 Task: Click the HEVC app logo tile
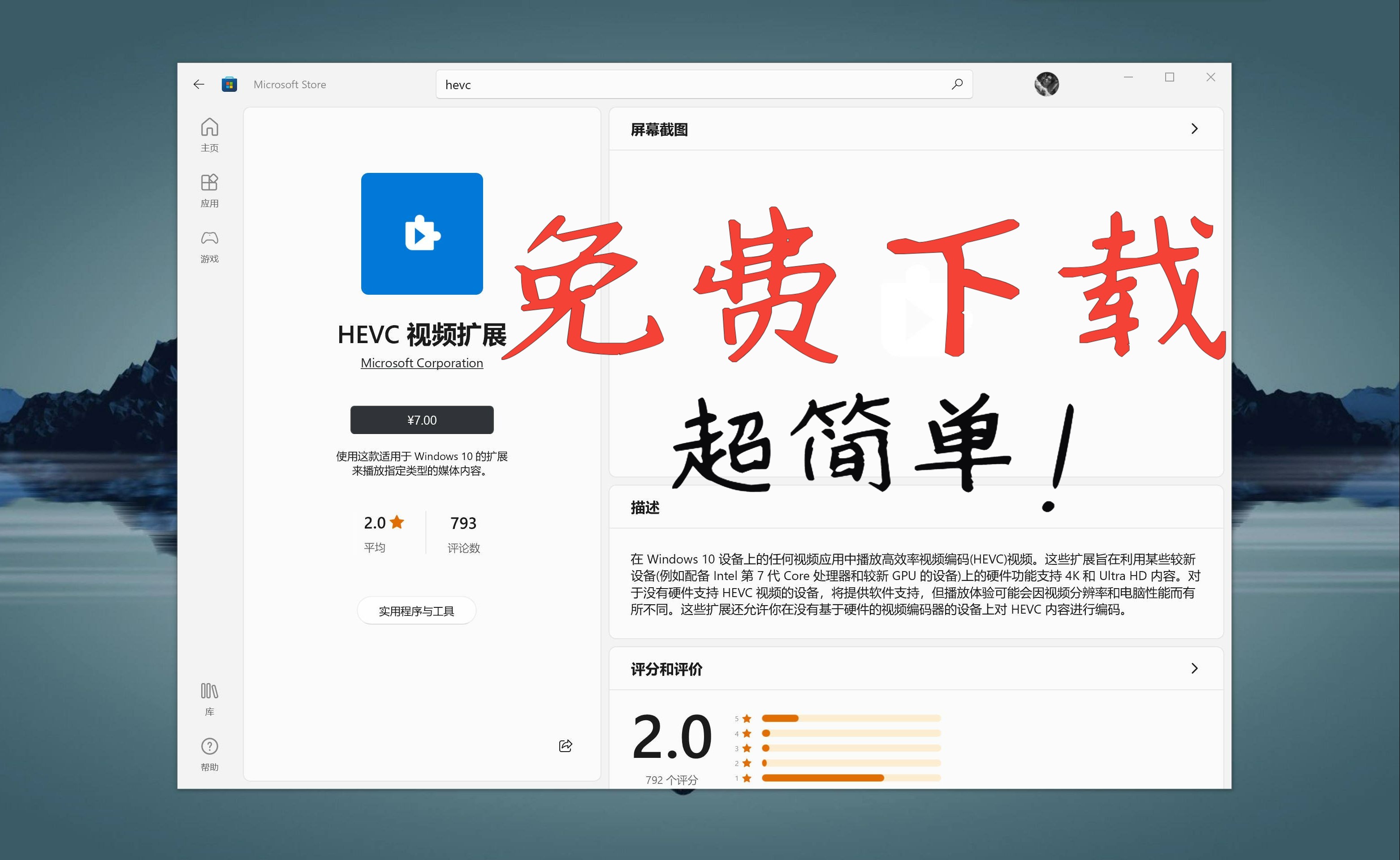coord(422,234)
